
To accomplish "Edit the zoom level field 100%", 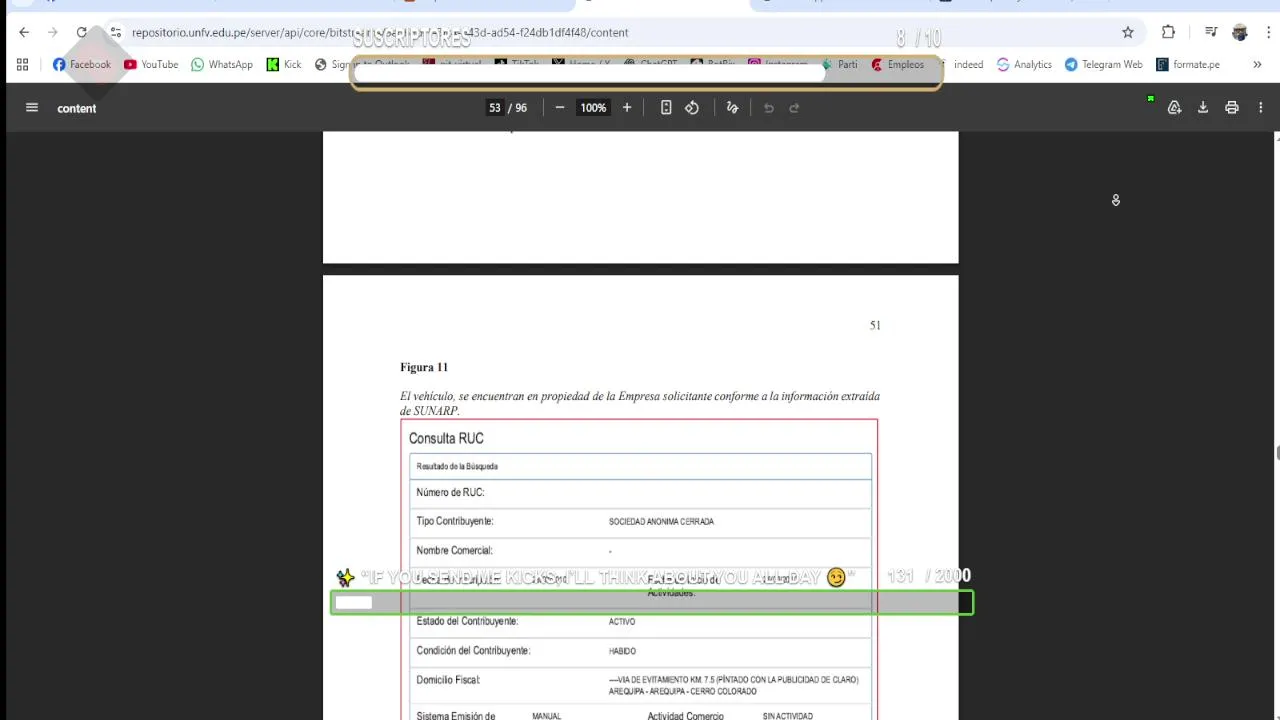I will tap(593, 108).
